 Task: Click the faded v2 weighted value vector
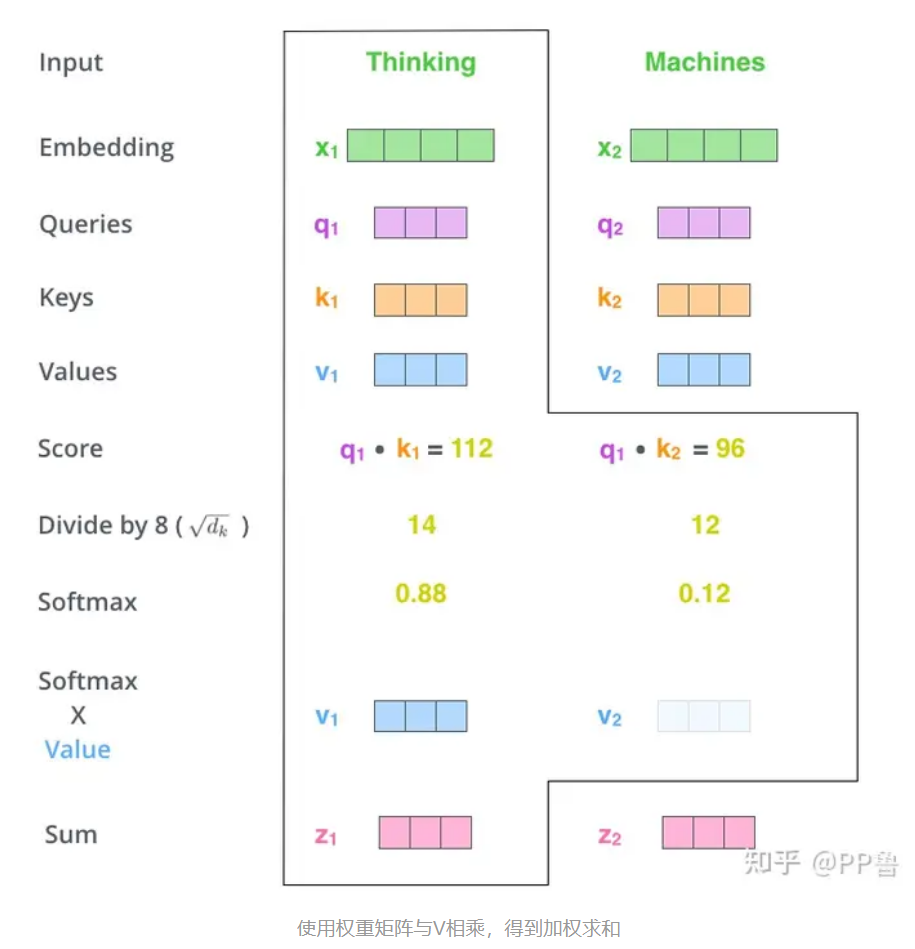point(704,716)
